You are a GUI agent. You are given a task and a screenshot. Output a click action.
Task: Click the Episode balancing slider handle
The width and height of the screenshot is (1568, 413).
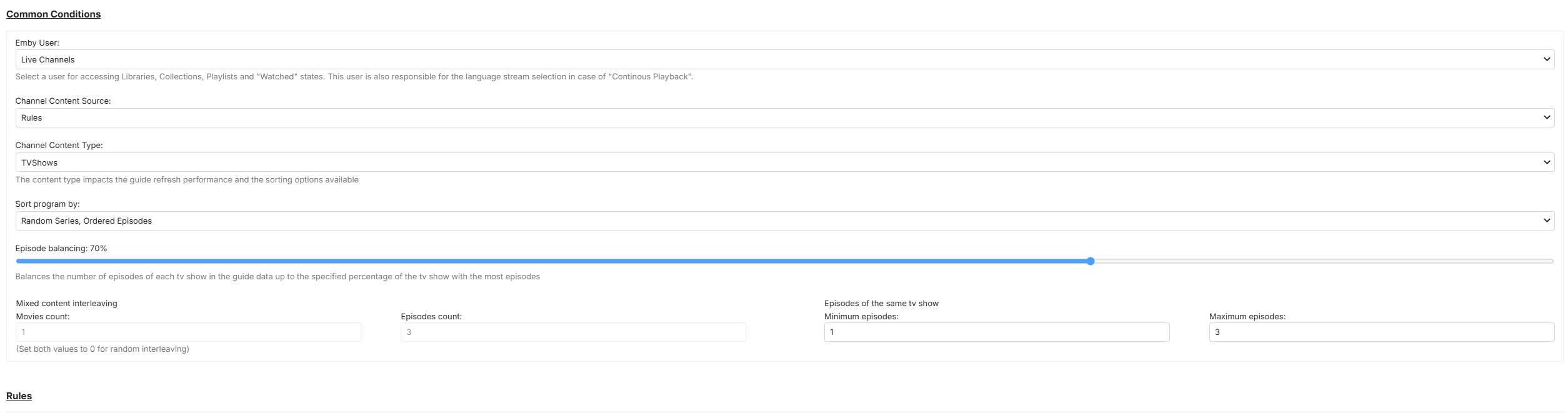pos(1091,261)
